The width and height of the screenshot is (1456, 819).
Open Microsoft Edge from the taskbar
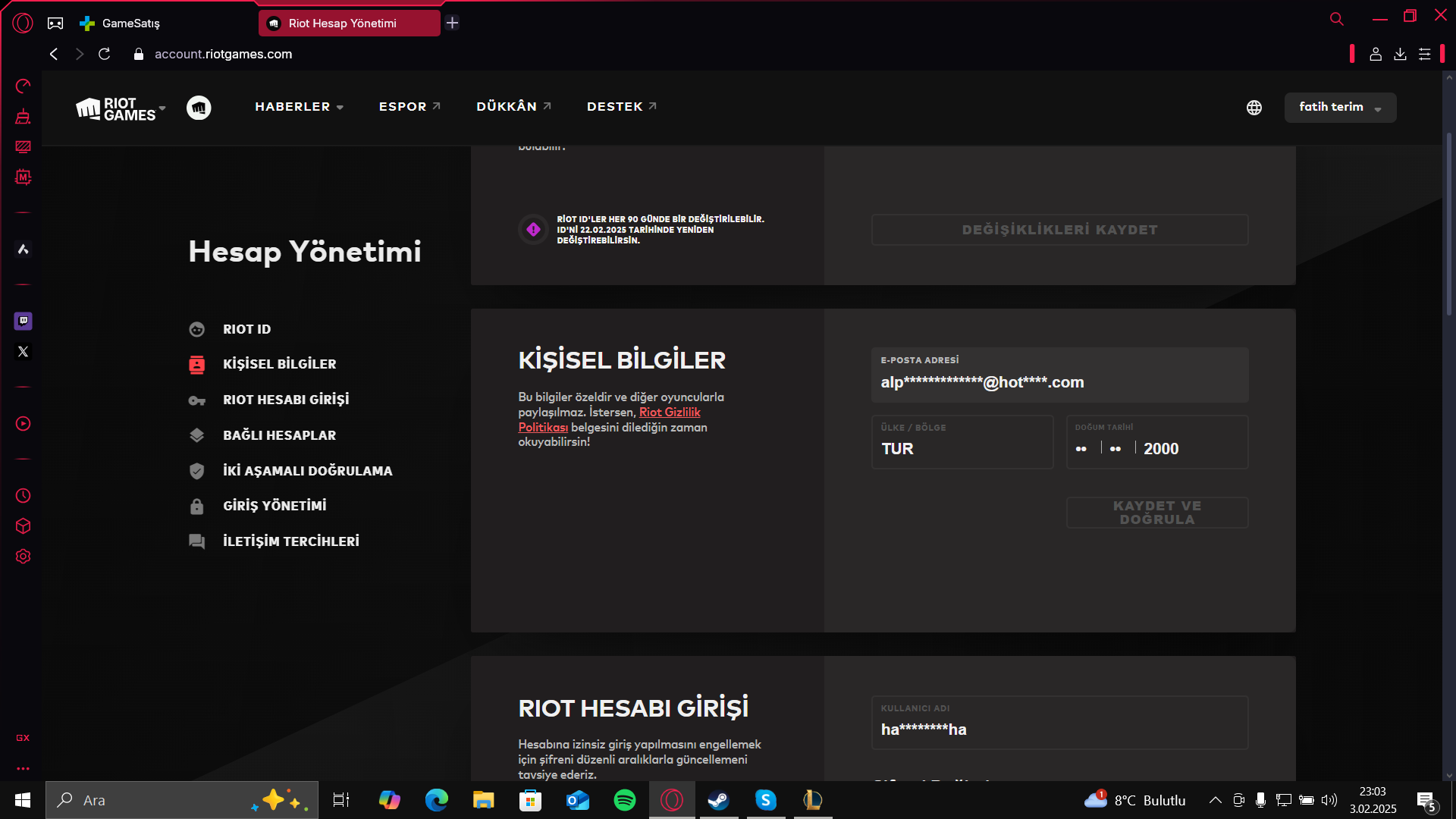[x=437, y=800]
